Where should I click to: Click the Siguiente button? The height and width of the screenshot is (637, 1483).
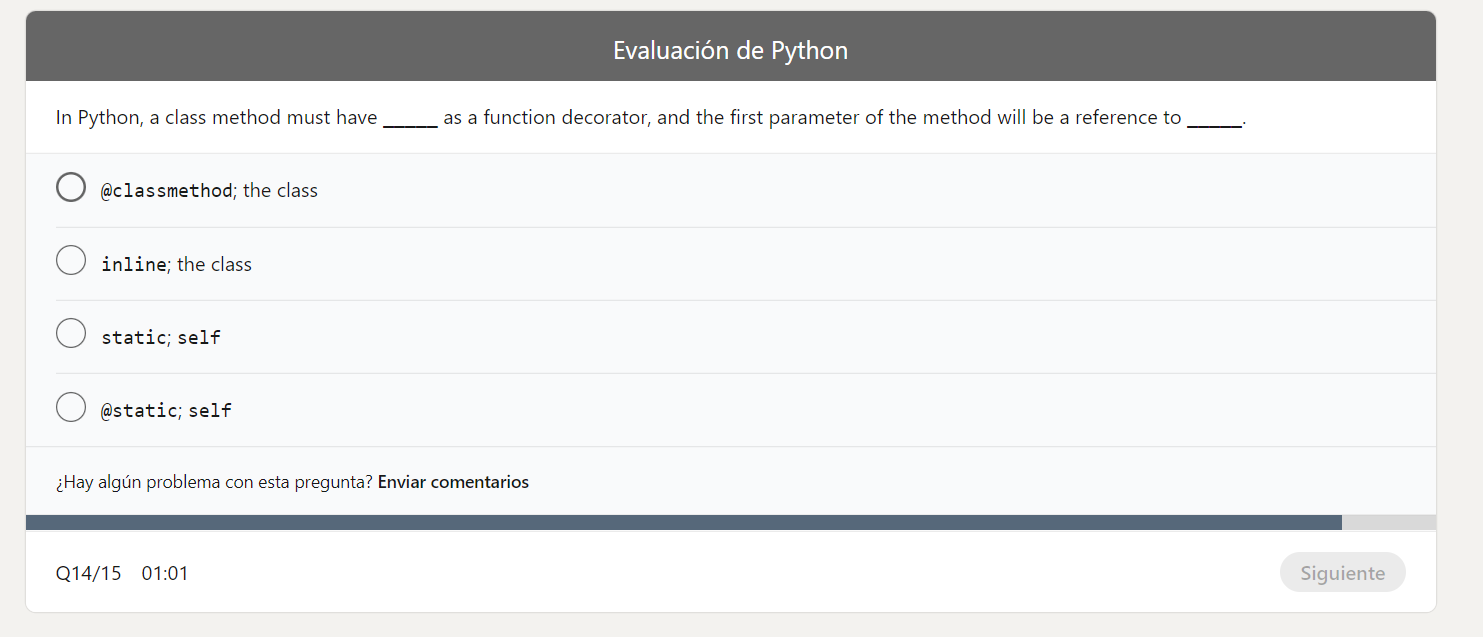tap(1342, 572)
